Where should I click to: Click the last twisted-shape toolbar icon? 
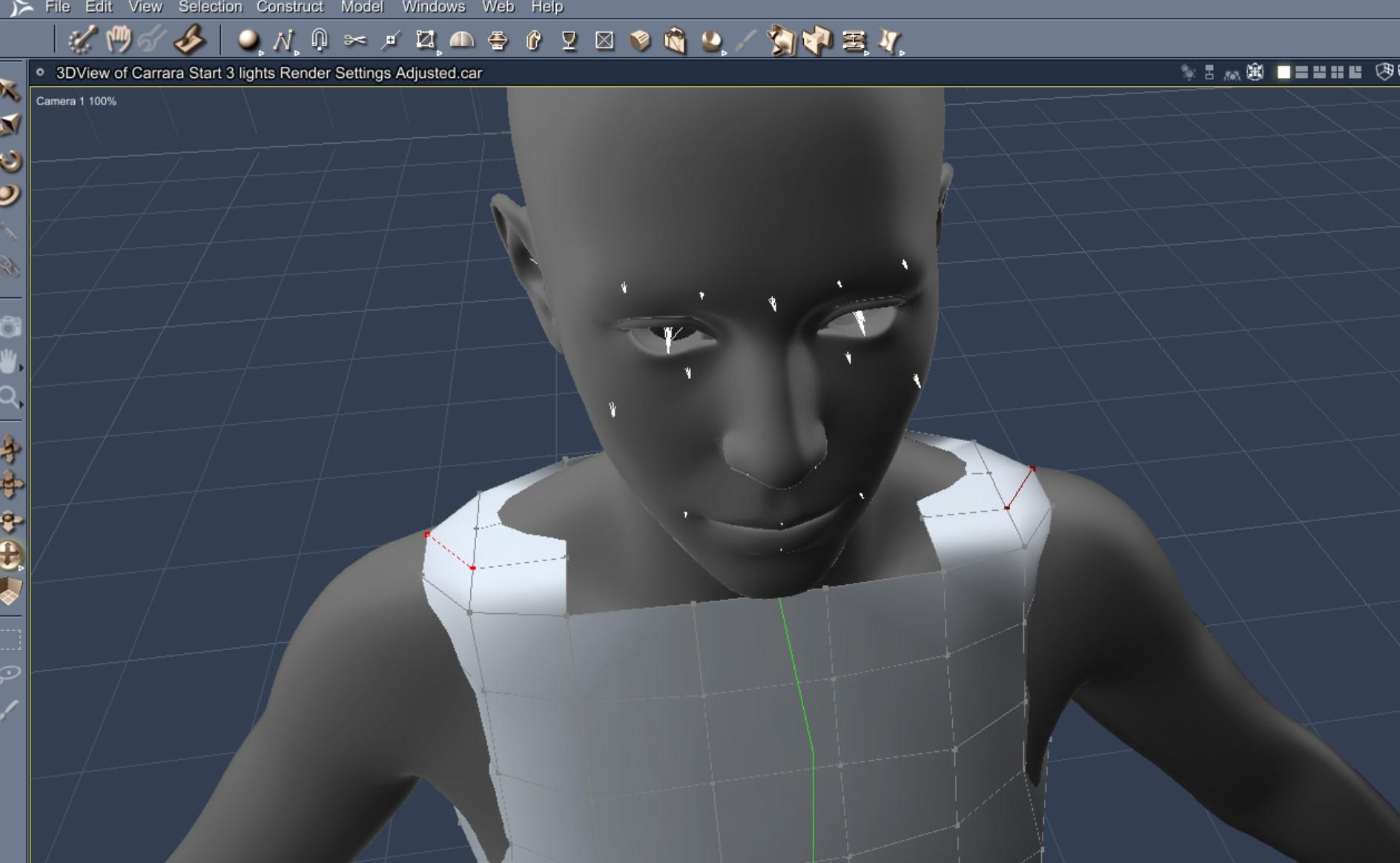[889, 40]
